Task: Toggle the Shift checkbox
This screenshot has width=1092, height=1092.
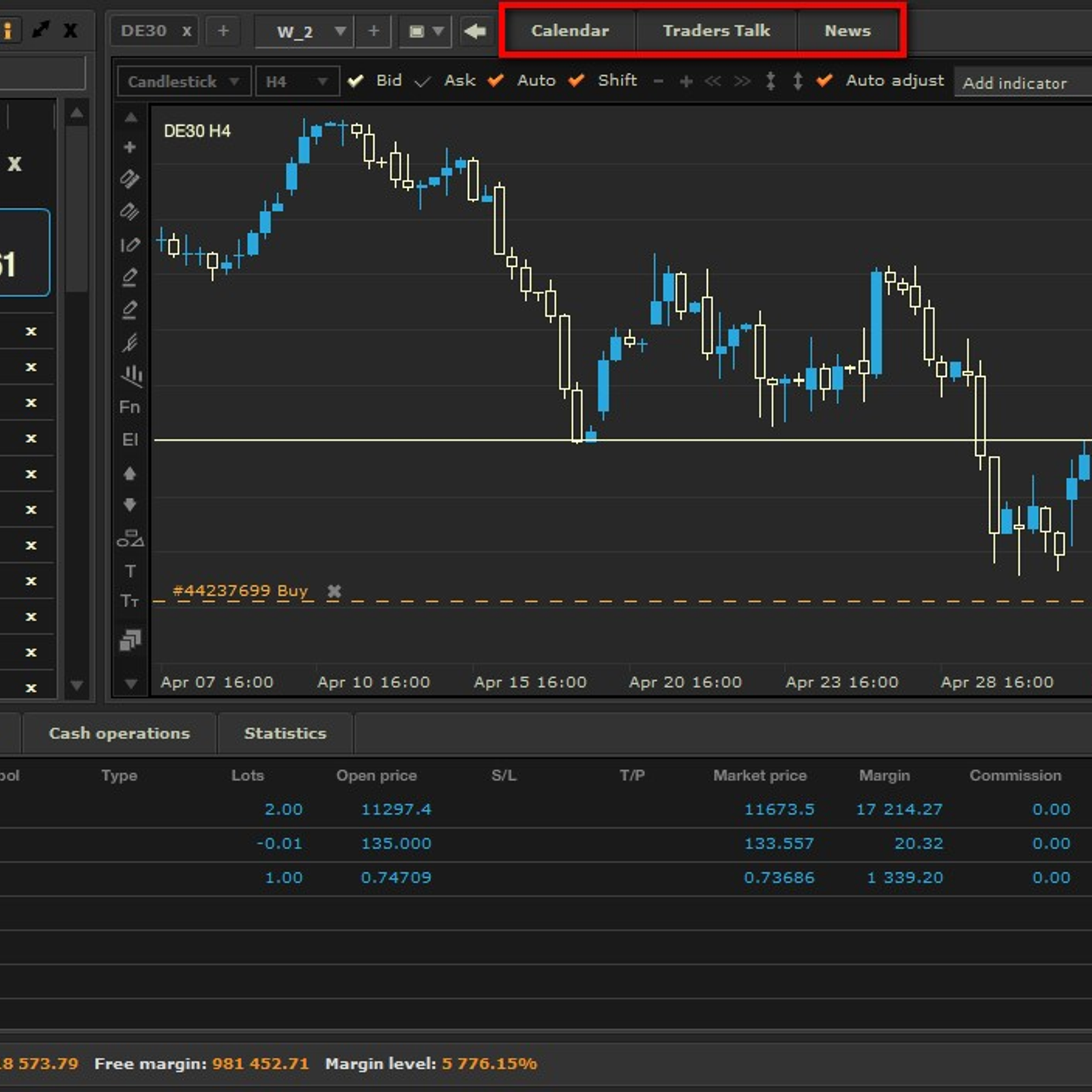Action: coord(576,81)
